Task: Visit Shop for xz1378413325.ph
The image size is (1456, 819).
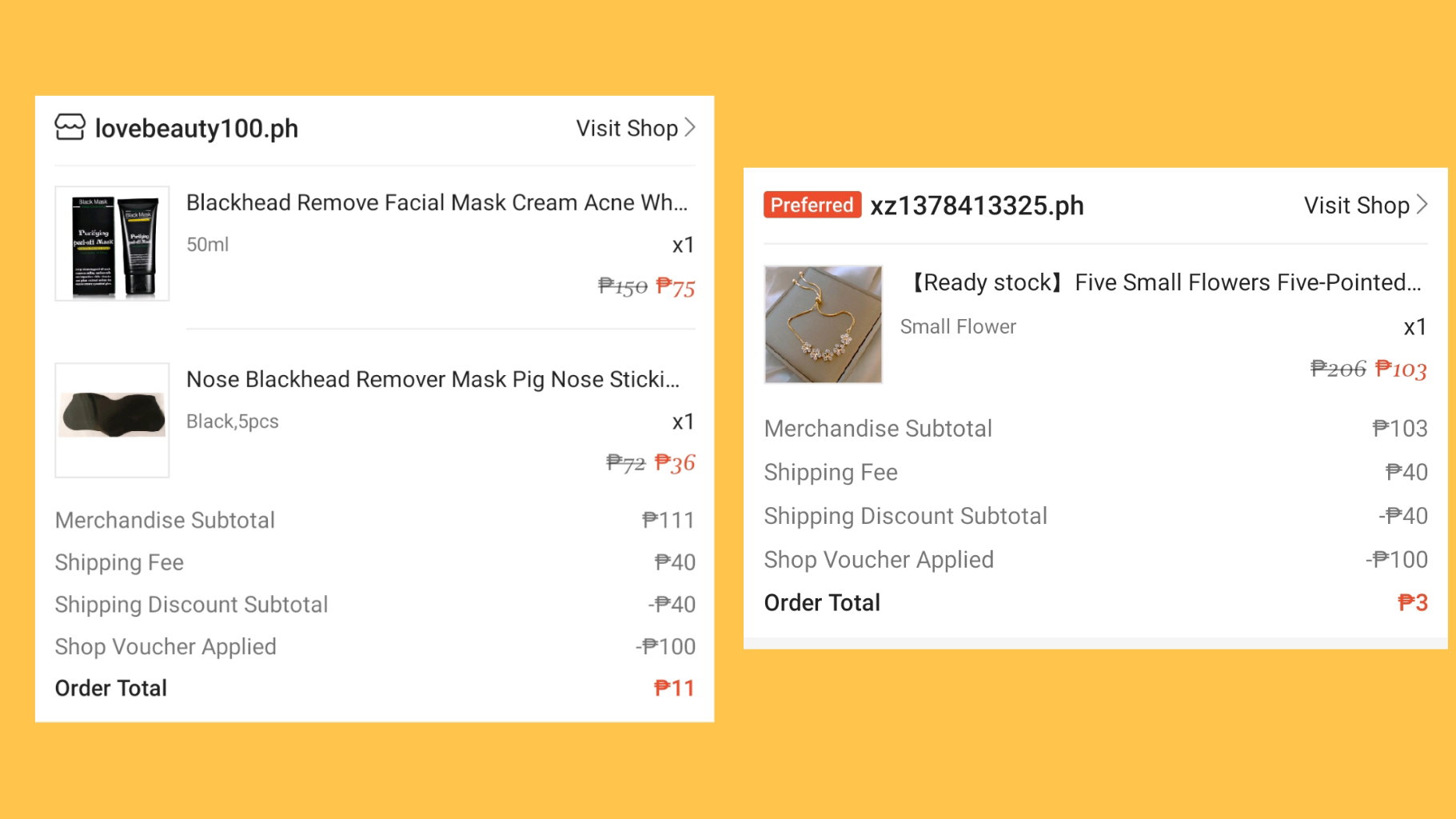Action: click(1356, 206)
